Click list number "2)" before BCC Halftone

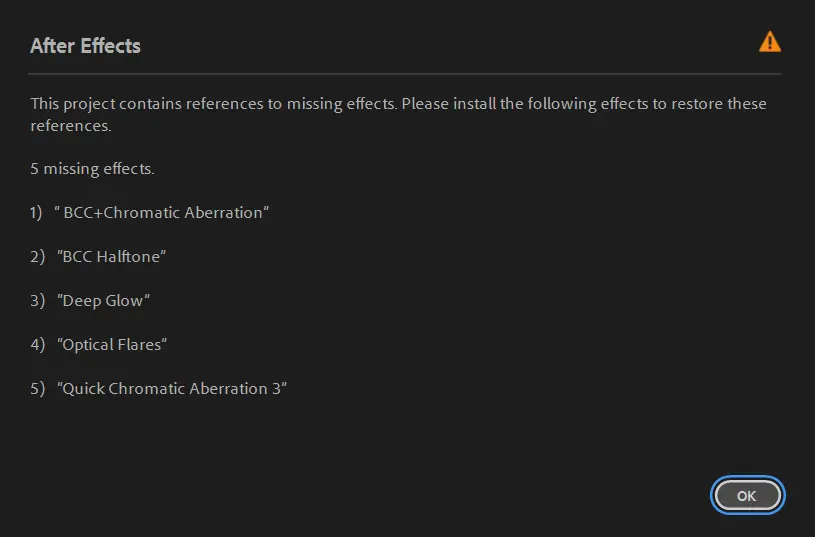pos(37,257)
